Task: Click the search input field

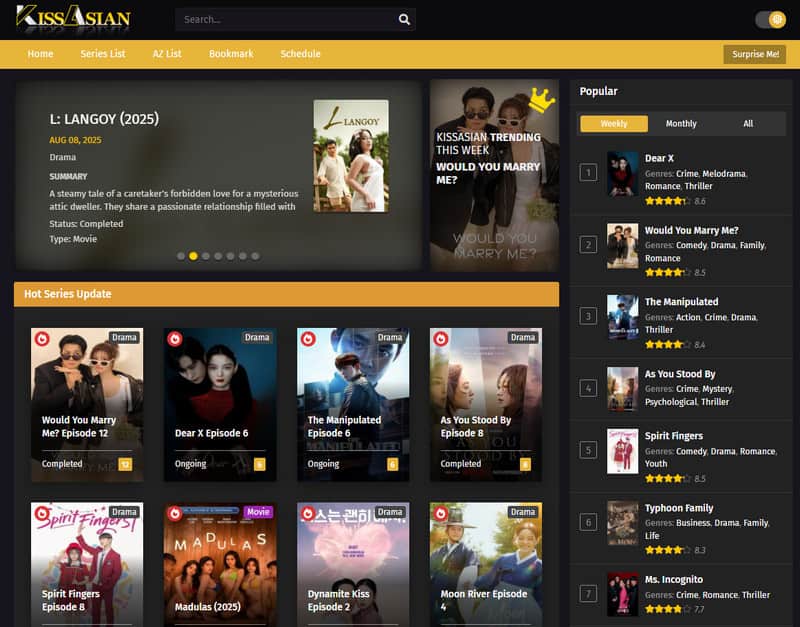Action: pyautogui.click(x=285, y=19)
